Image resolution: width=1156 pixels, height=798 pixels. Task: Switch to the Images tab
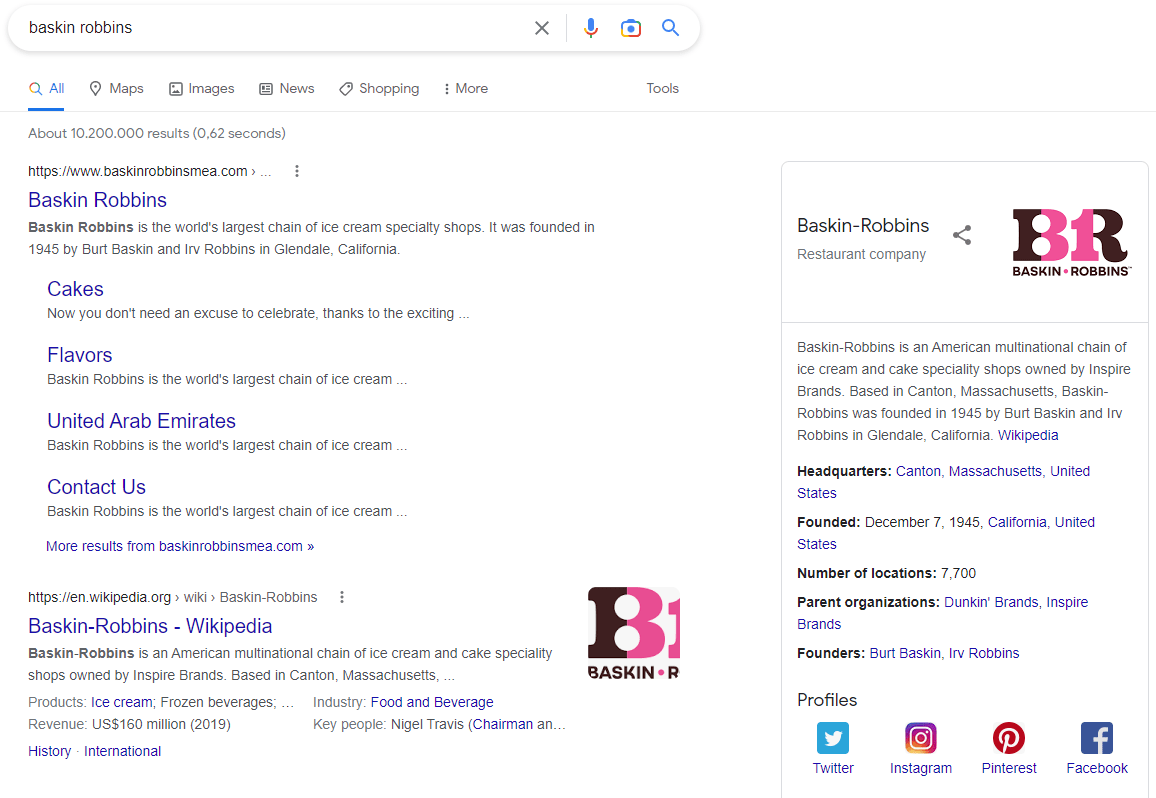point(201,89)
